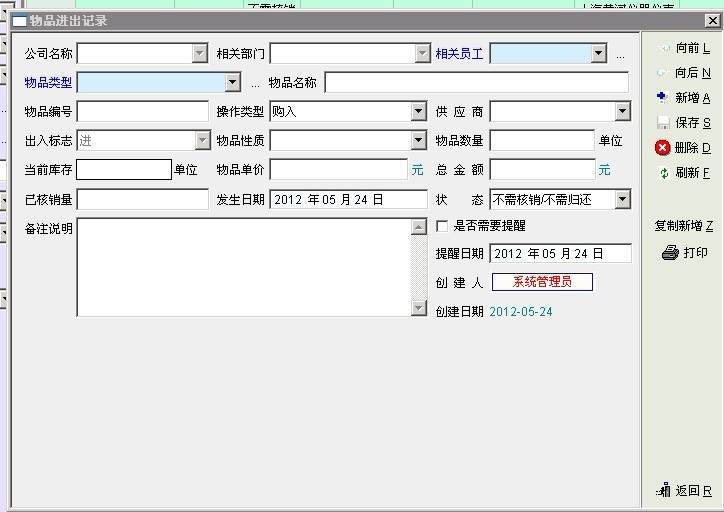Expand the 供应商 dropdown
The image size is (724, 512).
622,112
